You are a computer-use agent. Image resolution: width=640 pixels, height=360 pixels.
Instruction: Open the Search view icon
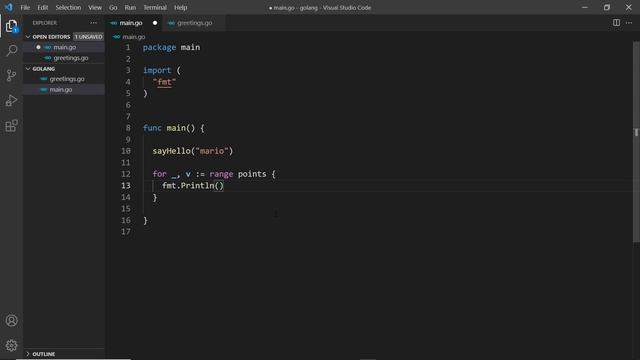(11, 51)
